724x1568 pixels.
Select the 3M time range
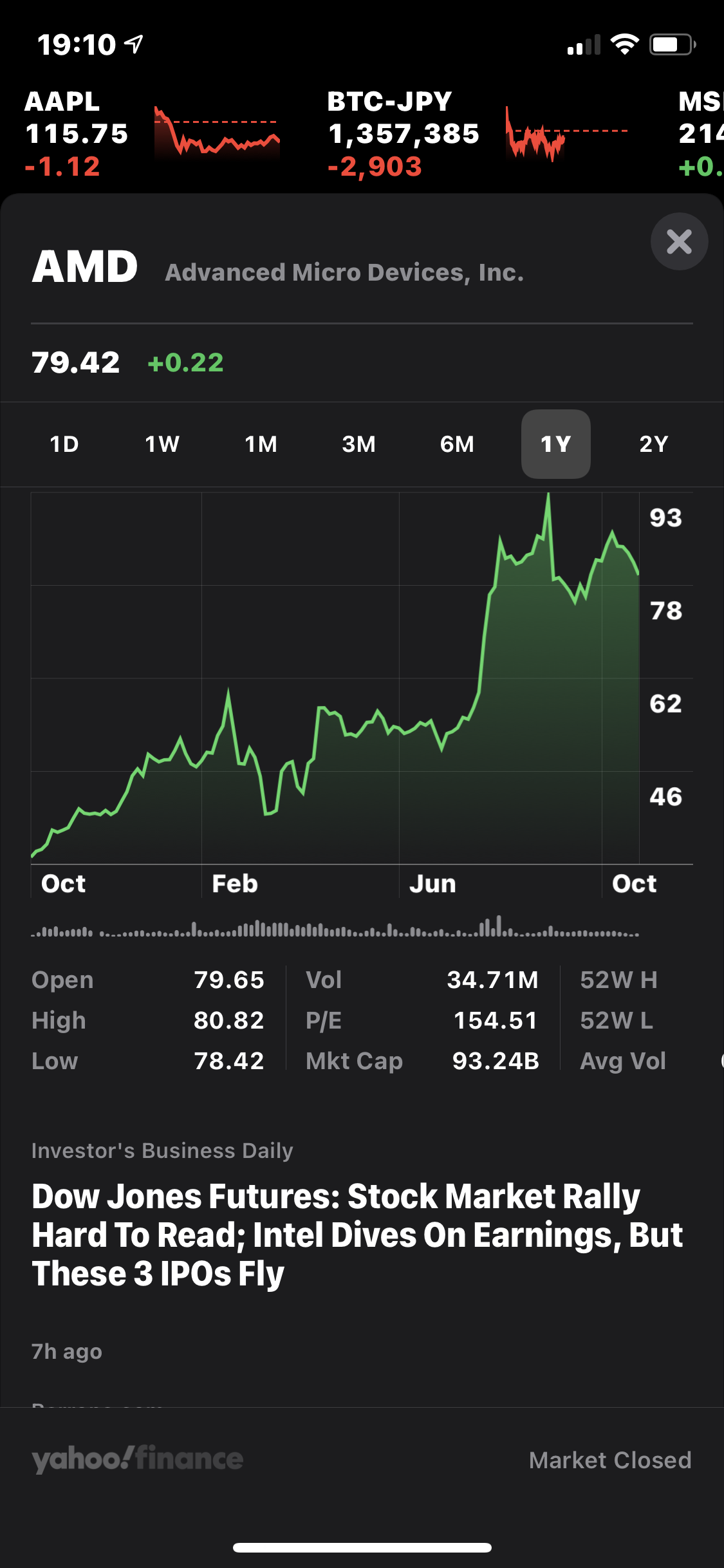click(358, 444)
